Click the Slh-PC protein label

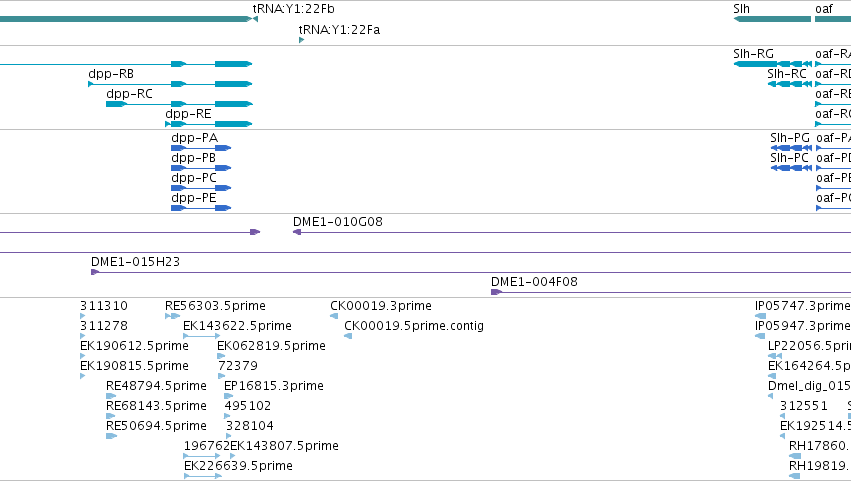point(789,158)
